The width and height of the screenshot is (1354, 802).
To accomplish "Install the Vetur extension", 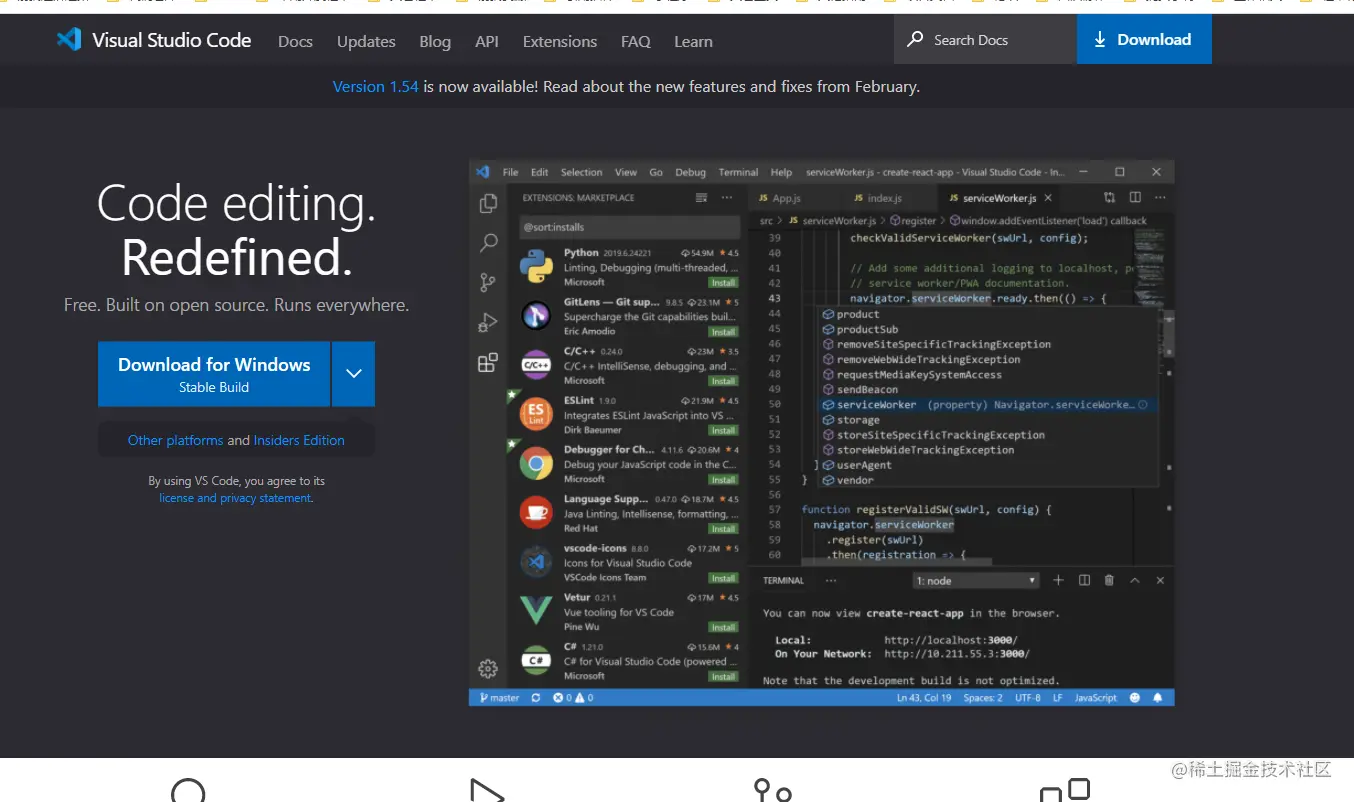I will (723, 627).
